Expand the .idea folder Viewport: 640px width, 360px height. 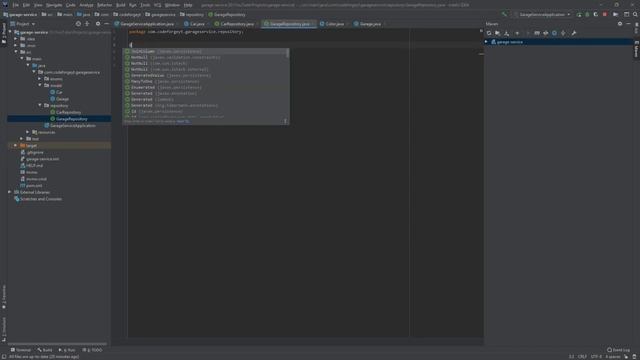point(16,39)
